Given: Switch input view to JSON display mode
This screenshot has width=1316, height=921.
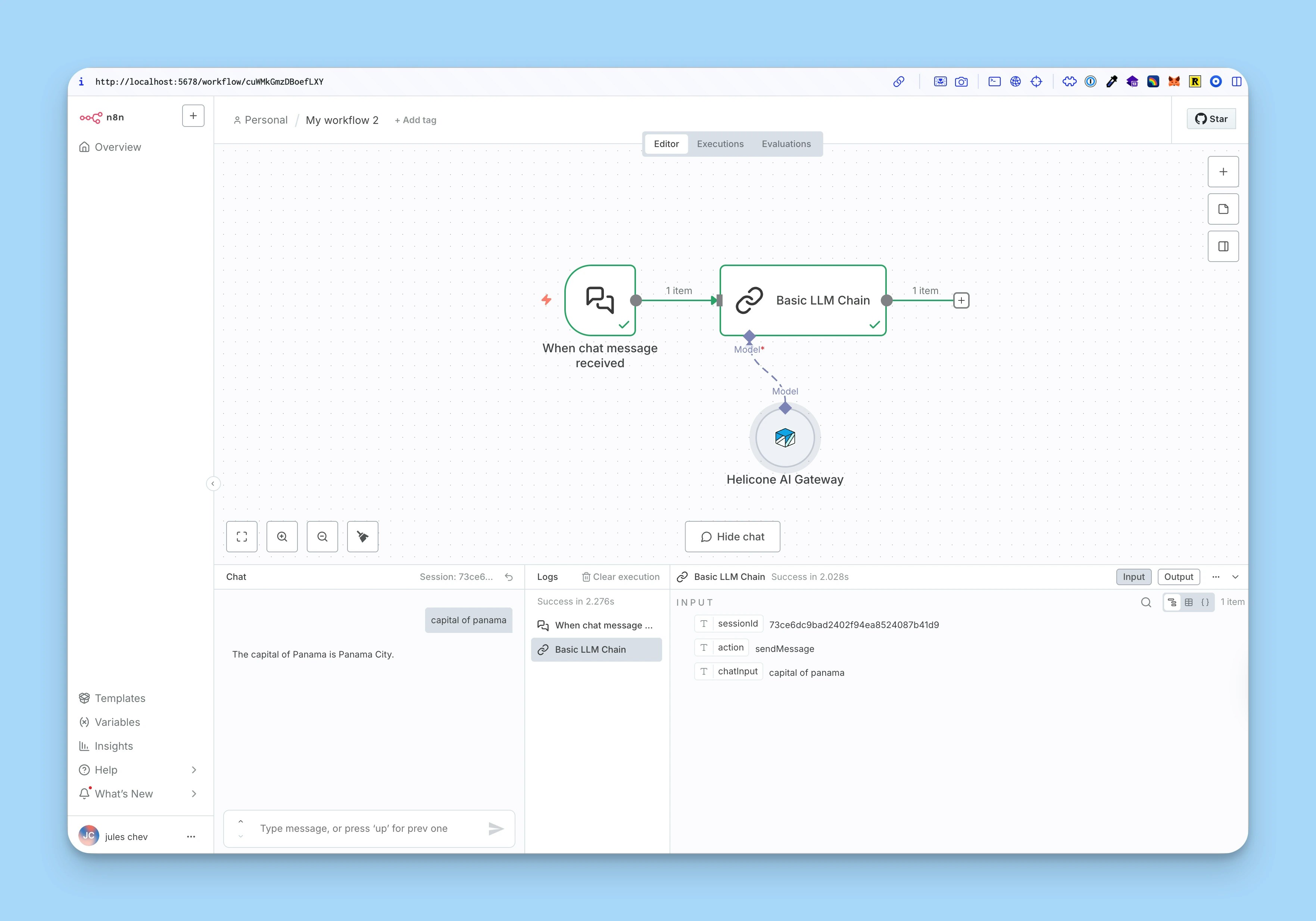Looking at the screenshot, I should (1205, 602).
